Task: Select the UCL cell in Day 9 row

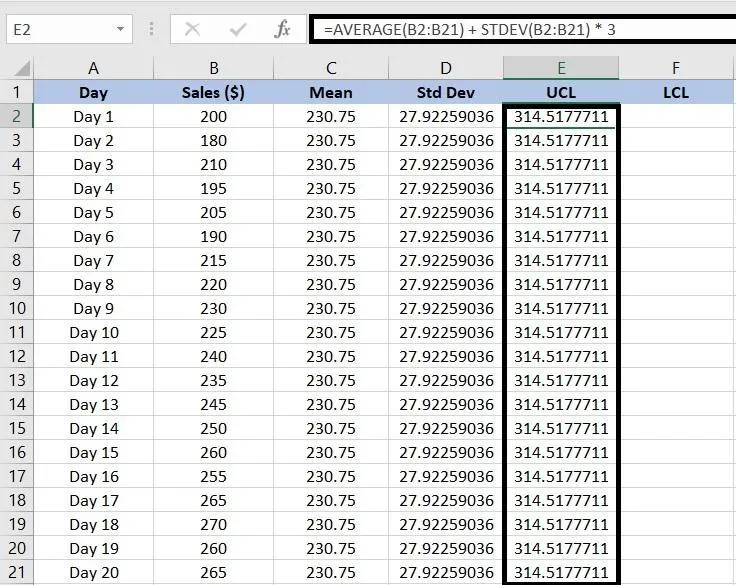Action: point(561,308)
